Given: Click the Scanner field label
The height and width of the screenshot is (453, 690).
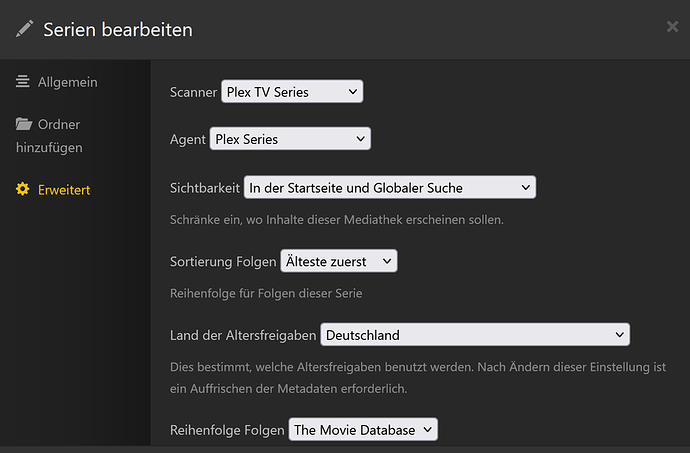Looking at the screenshot, I should tap(193, 92).
